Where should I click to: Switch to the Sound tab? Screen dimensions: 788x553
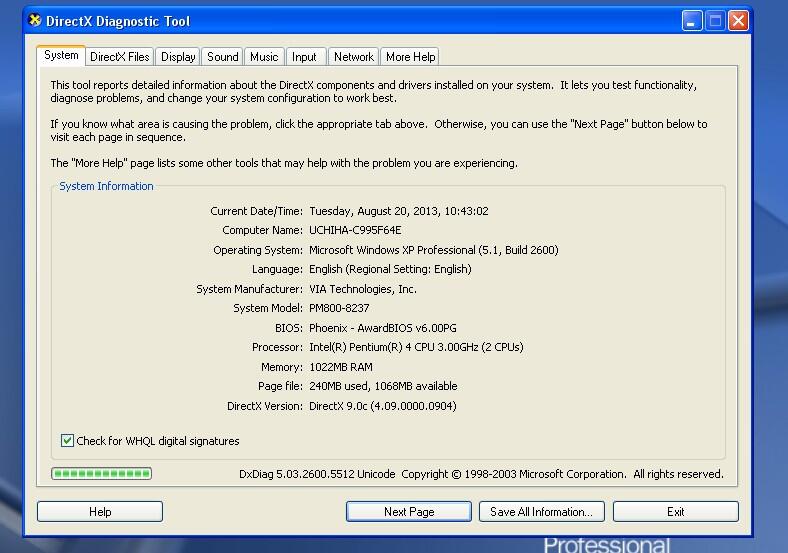(x=223, y=57)
